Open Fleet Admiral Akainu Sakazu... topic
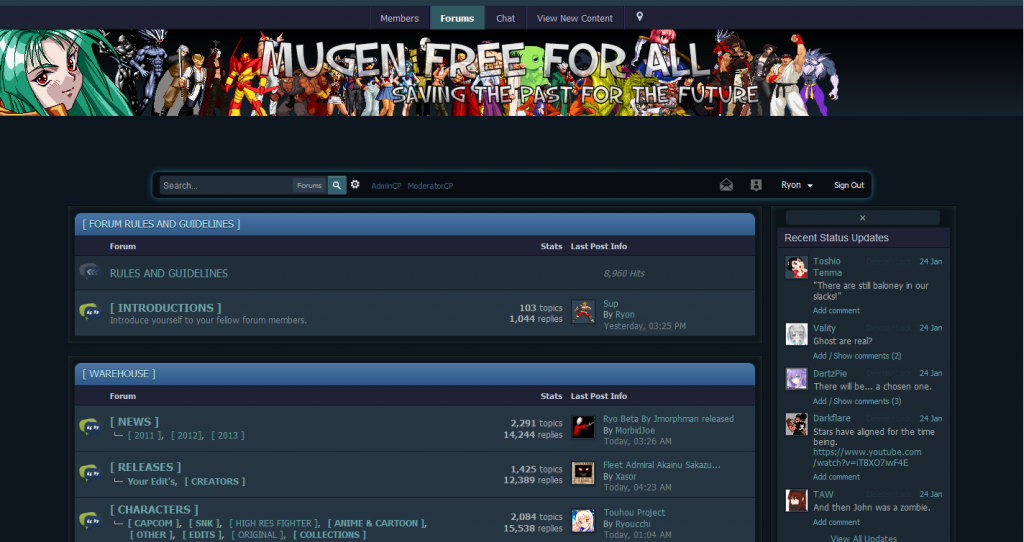1024x542 pixels. (662, 465)
